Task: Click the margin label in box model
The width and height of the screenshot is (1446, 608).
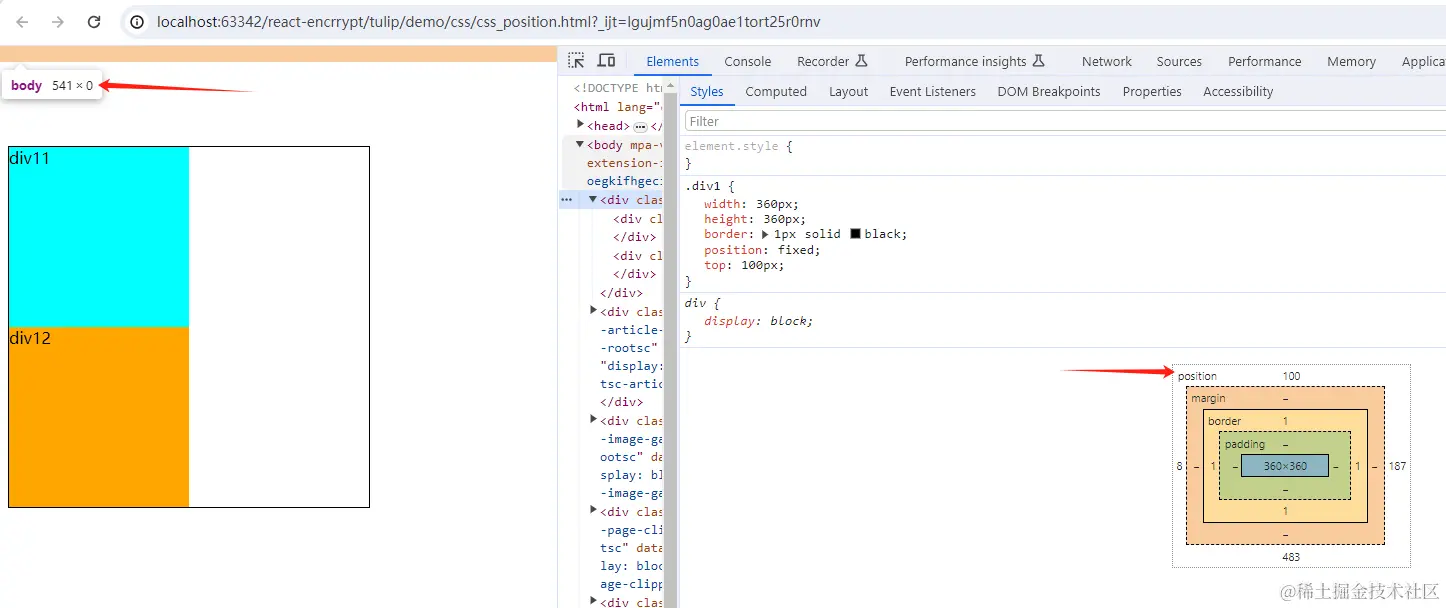Action: click(x=1208, y=398)
